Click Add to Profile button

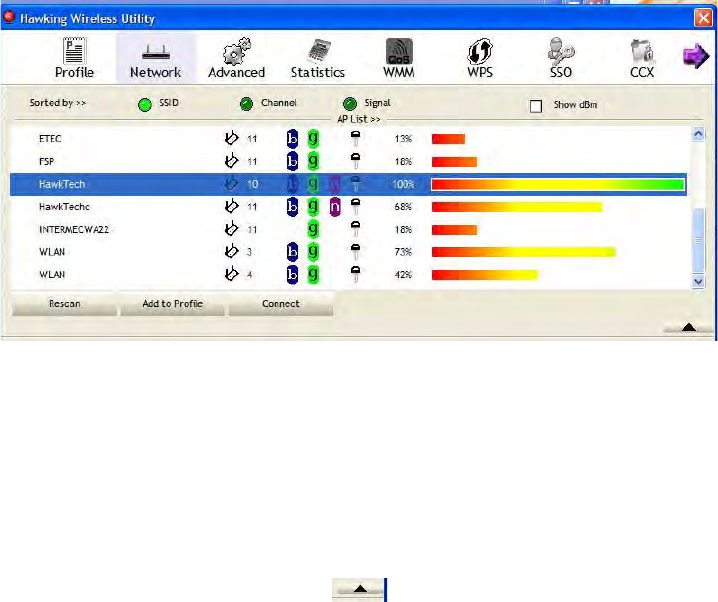[173, 304]
